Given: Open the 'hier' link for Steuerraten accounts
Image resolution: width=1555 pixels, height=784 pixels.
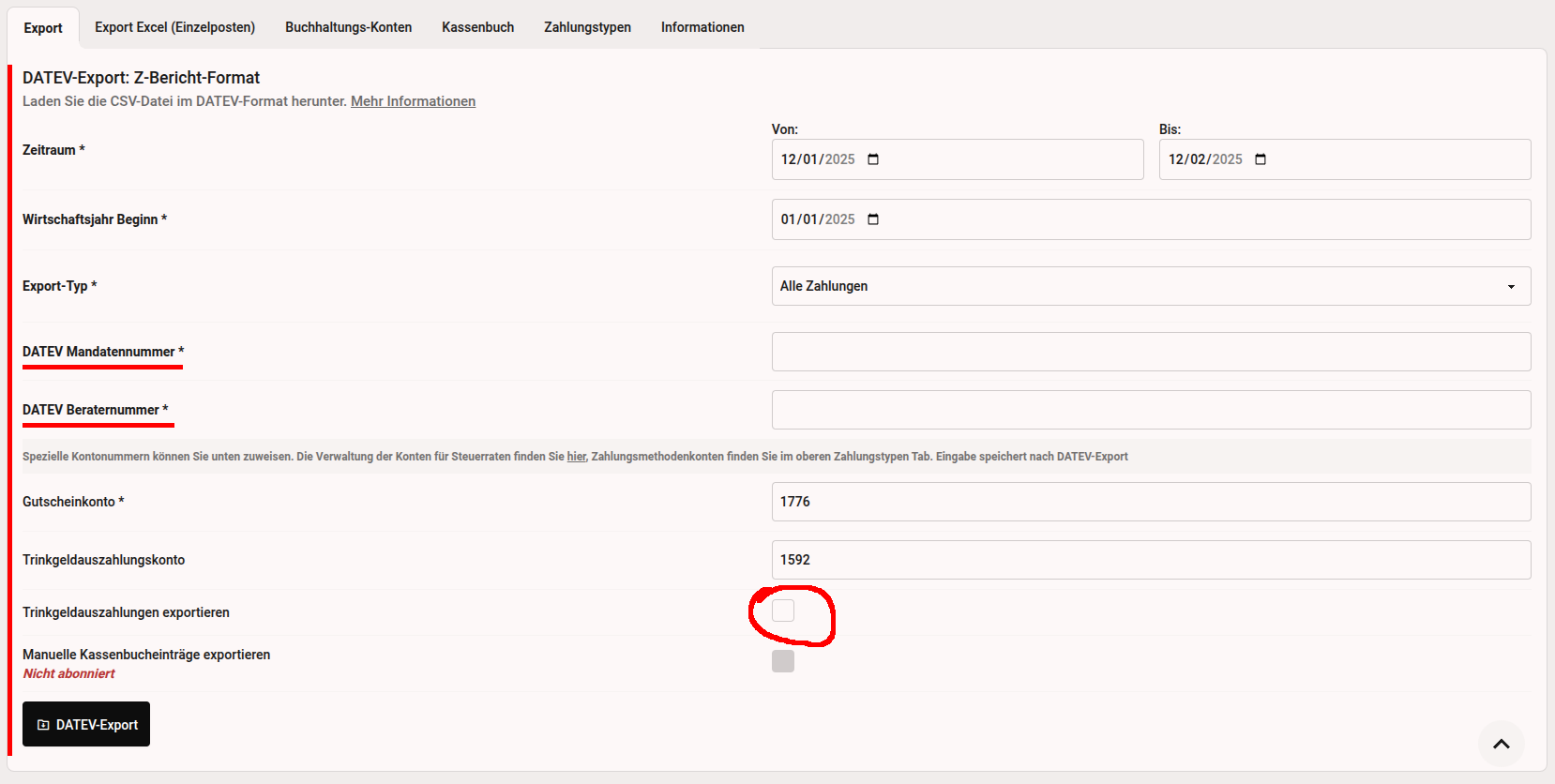Looking at the screenshot, I should [x=577, y=457].
